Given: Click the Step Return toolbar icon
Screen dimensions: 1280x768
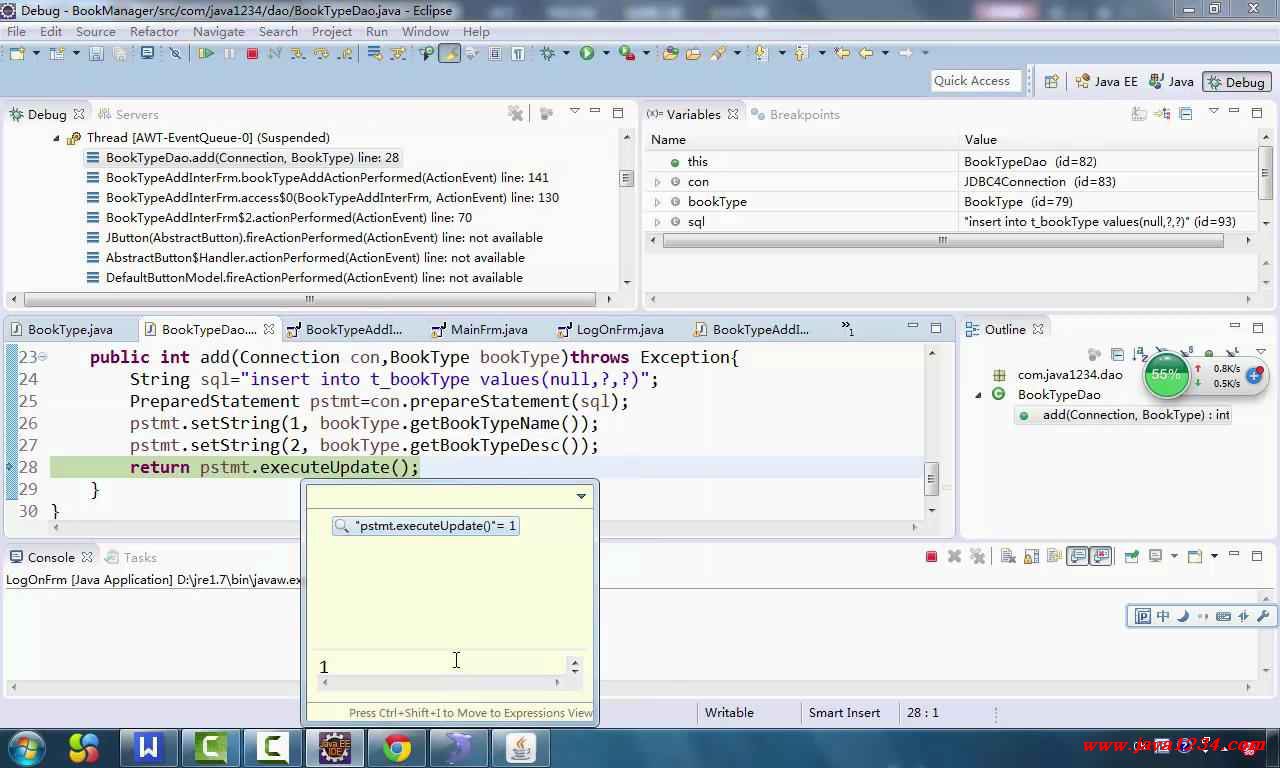Looking at the screenshot, I should 344,53.
